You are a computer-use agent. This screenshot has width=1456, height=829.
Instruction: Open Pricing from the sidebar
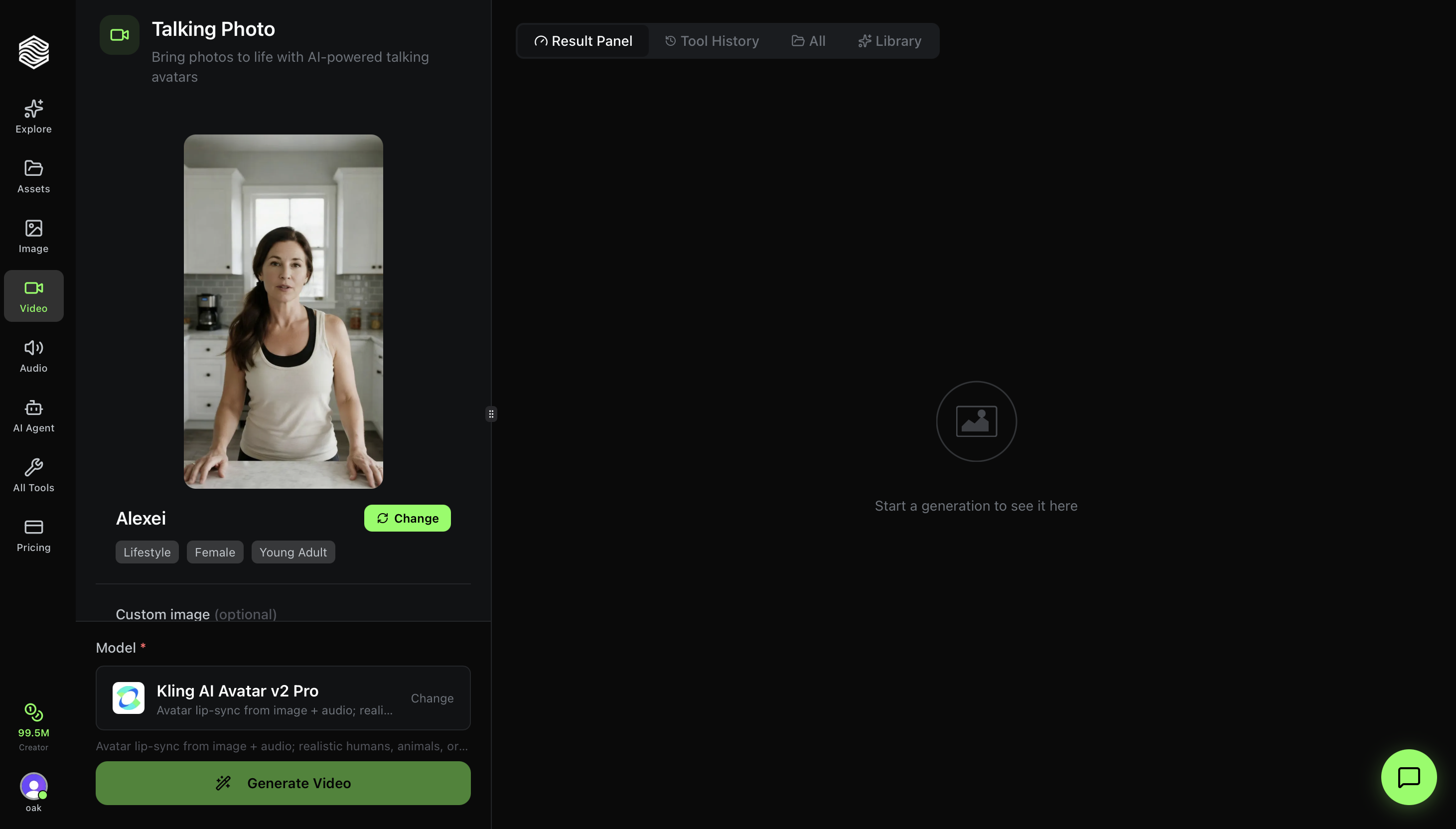point(32,535)
